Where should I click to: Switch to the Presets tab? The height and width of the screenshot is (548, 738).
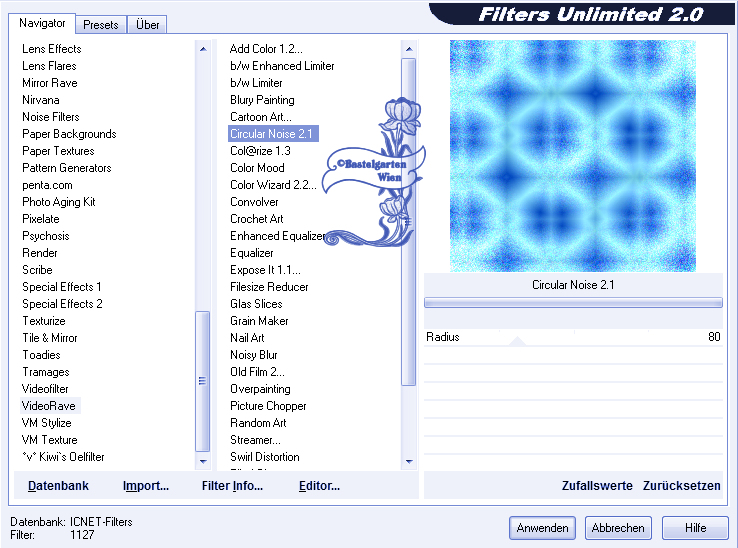(x=100, y=25)
